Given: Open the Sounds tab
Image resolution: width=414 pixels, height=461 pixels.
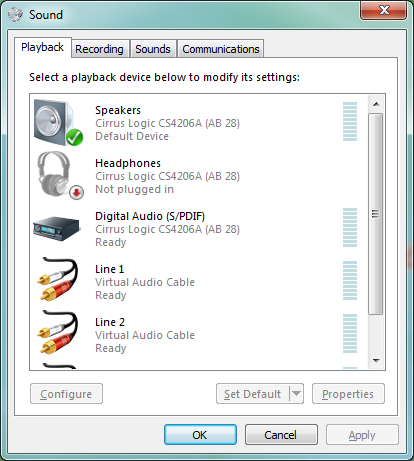Looking at the screenshot, I should click(153, 49).
